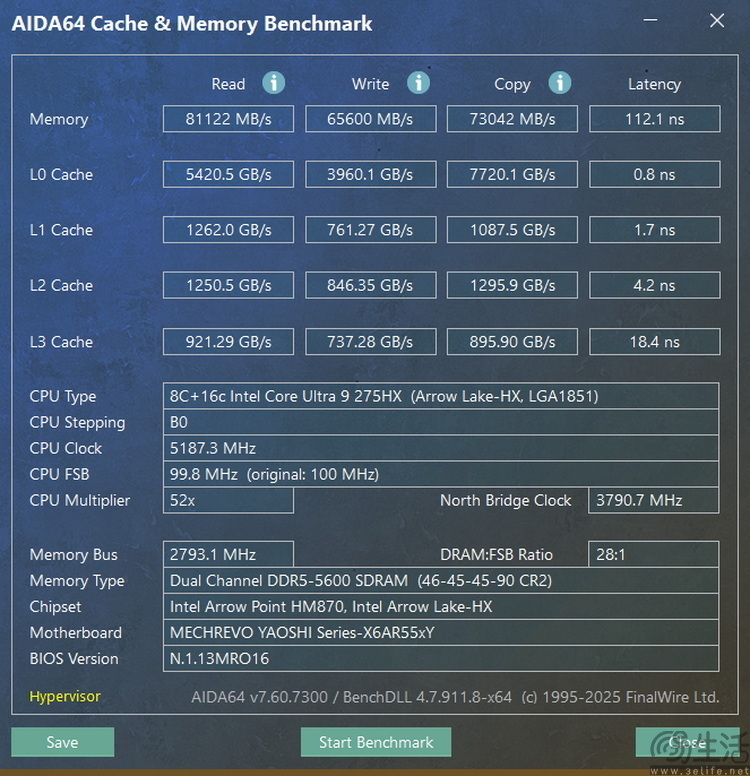Select Memory write value 65600 MB/s
This screenshot has width=750, height=776.
pyautogui.click(x=371, y=119)
